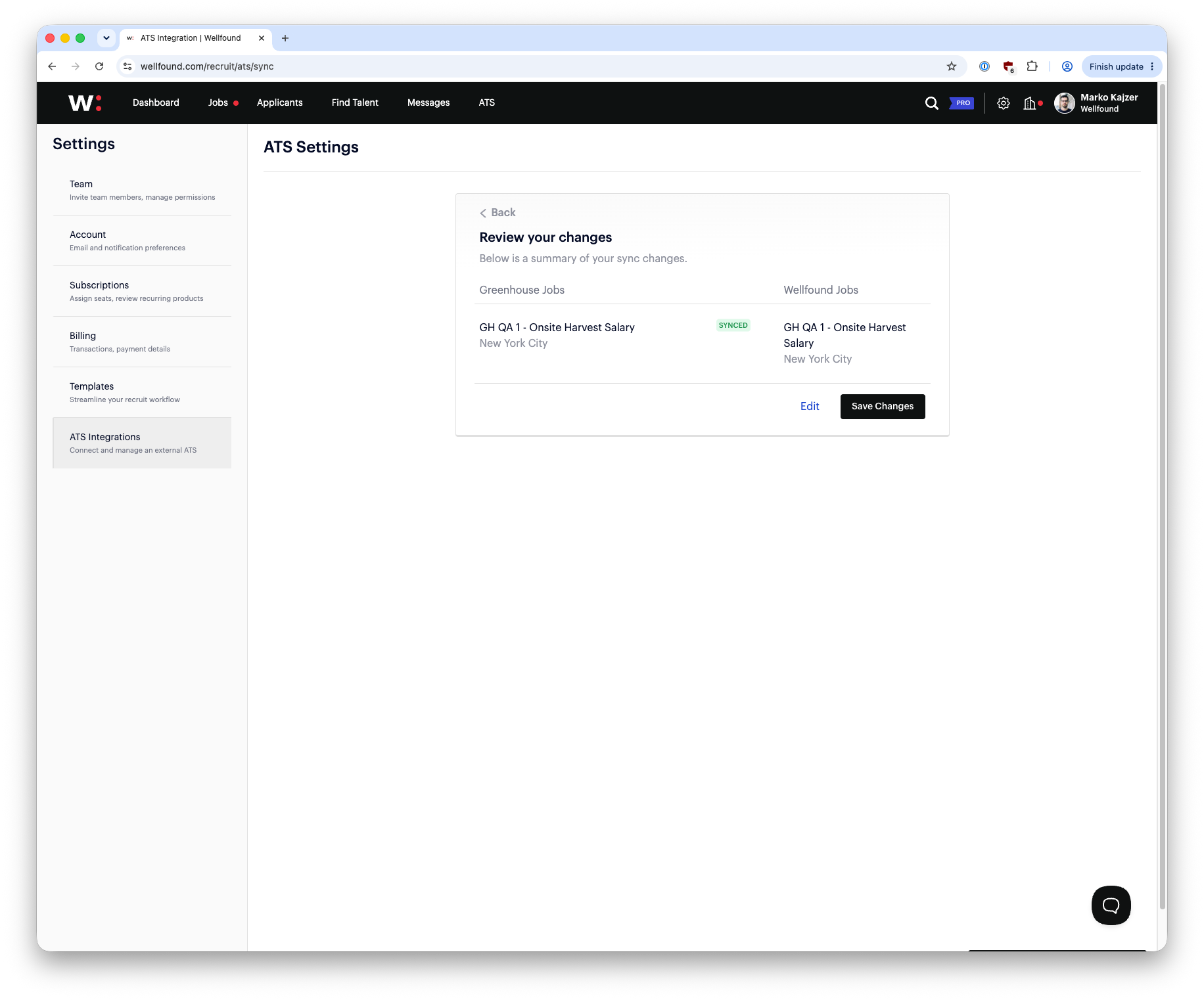Click the SYNCED status badge
1204x1000 pixels.
click(x=733, y=326)
